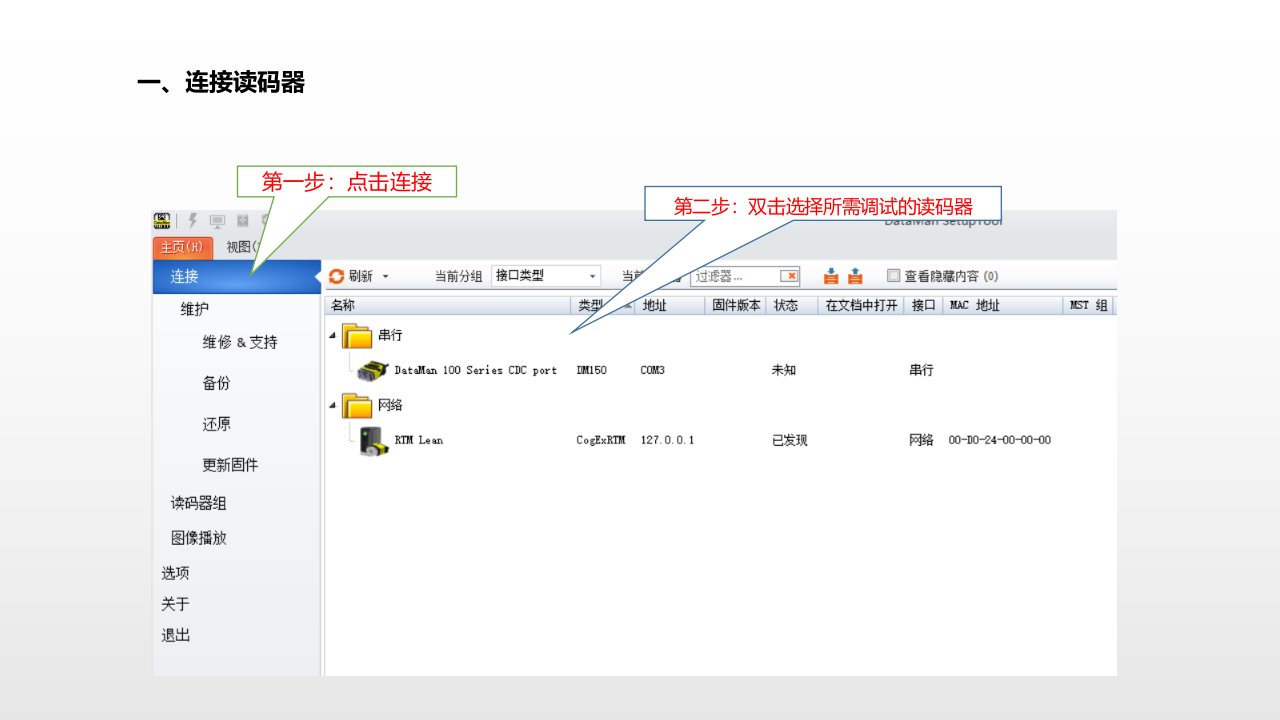Click the CogExRTM type cell

(601, 440)
